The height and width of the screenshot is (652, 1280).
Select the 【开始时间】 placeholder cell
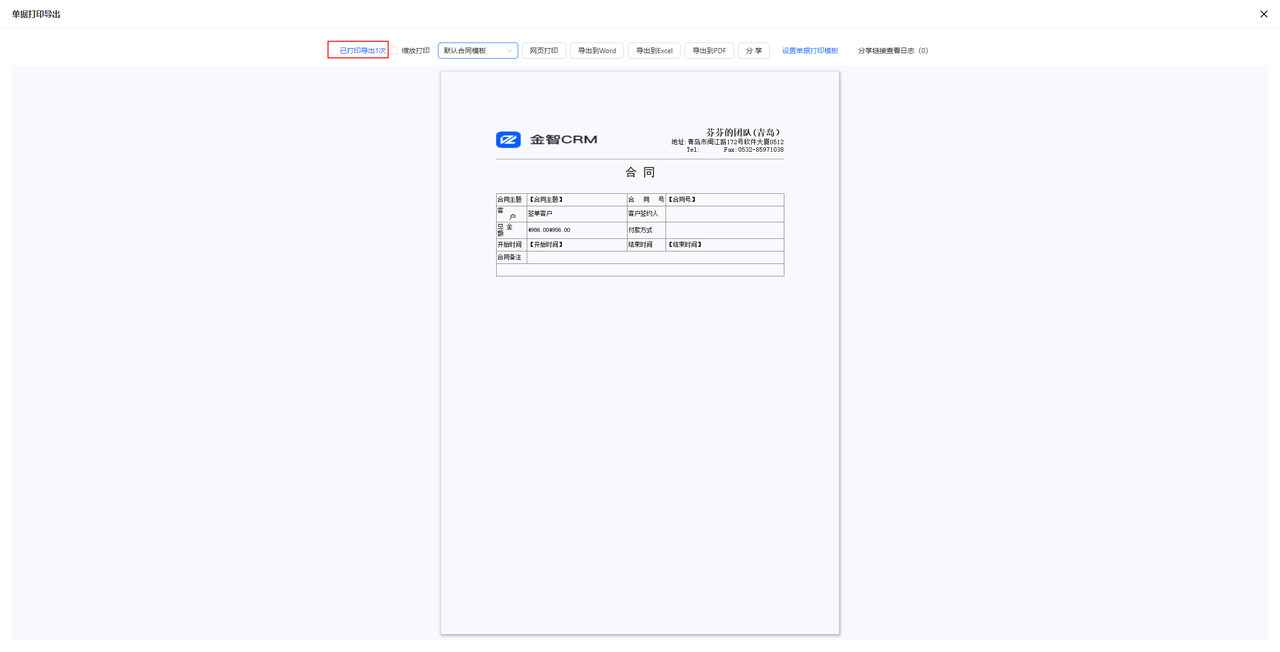pyautogui.click(x=576, y=245)
